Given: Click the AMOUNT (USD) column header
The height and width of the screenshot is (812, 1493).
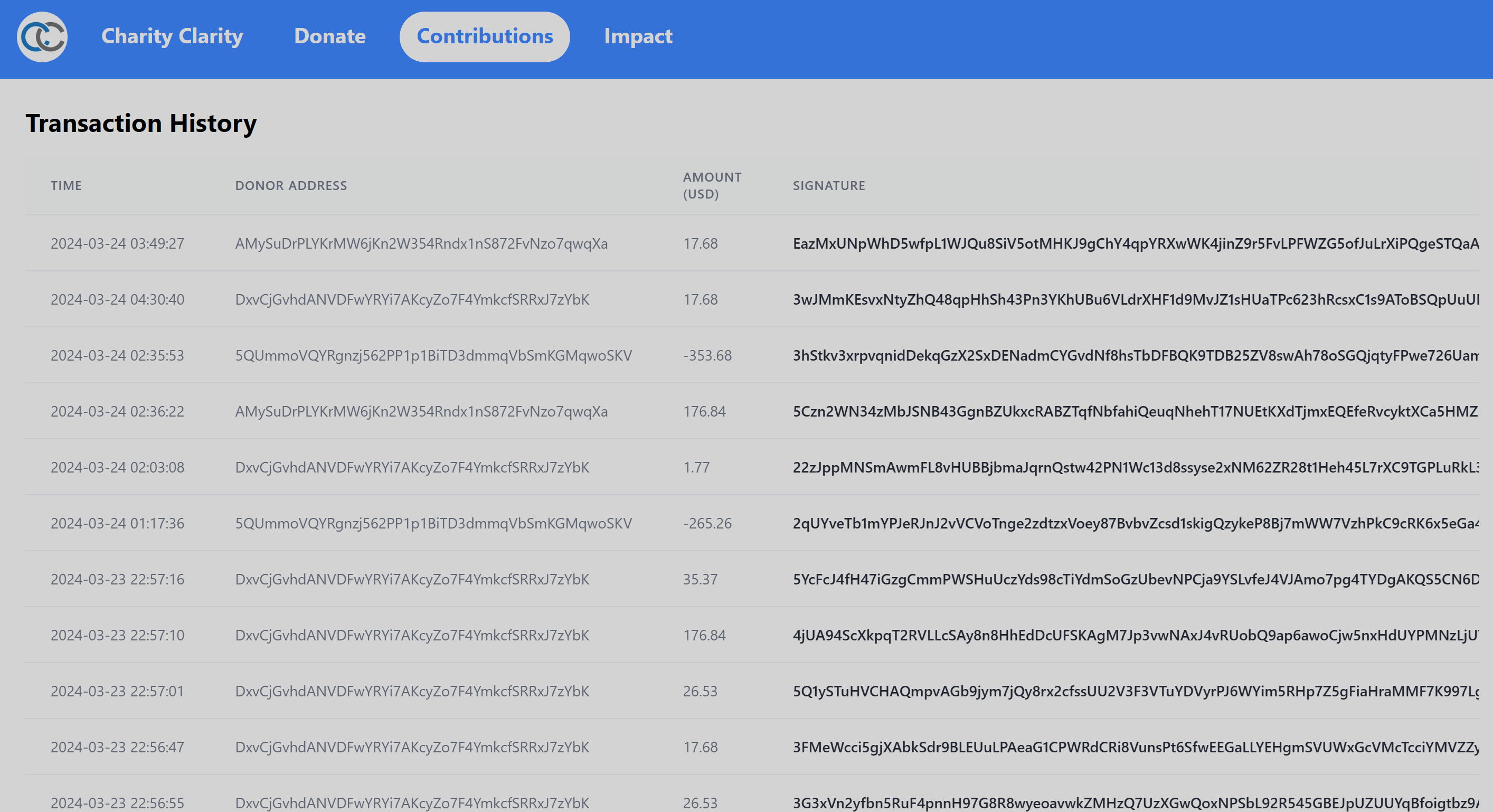Looking at the screenshot, I should point(712,185).
